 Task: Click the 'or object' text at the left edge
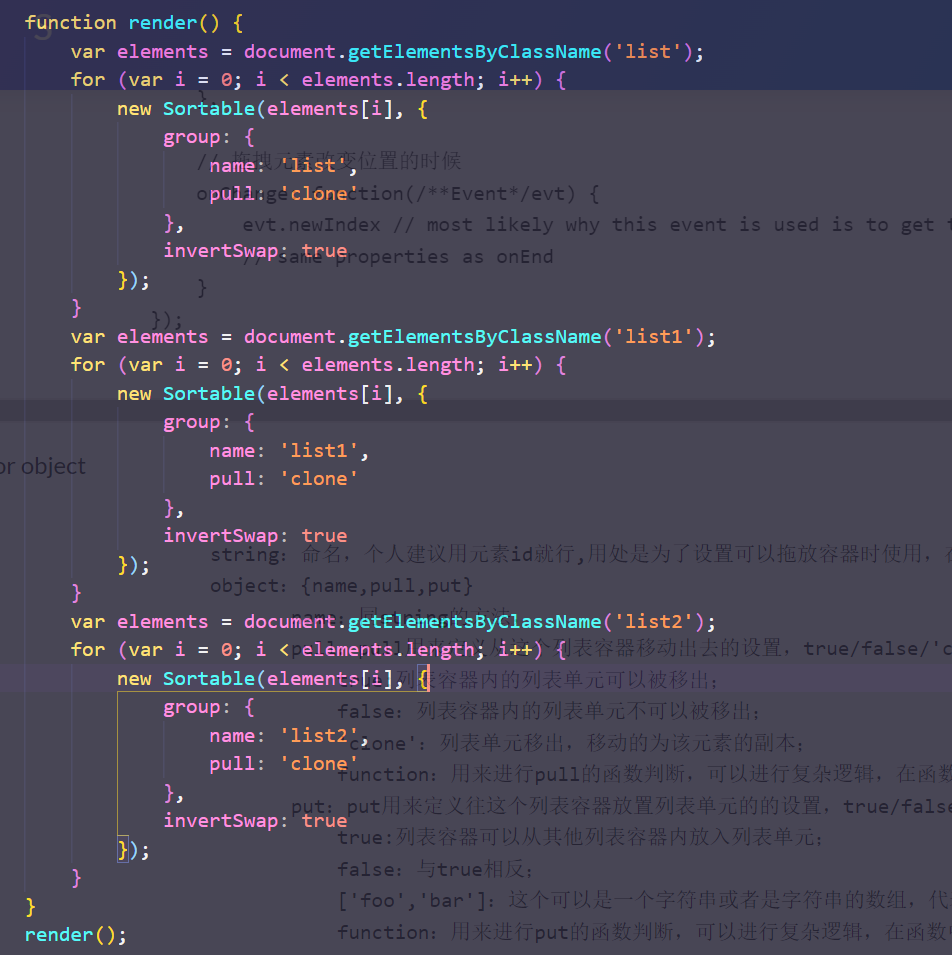(x=43, y=467)
